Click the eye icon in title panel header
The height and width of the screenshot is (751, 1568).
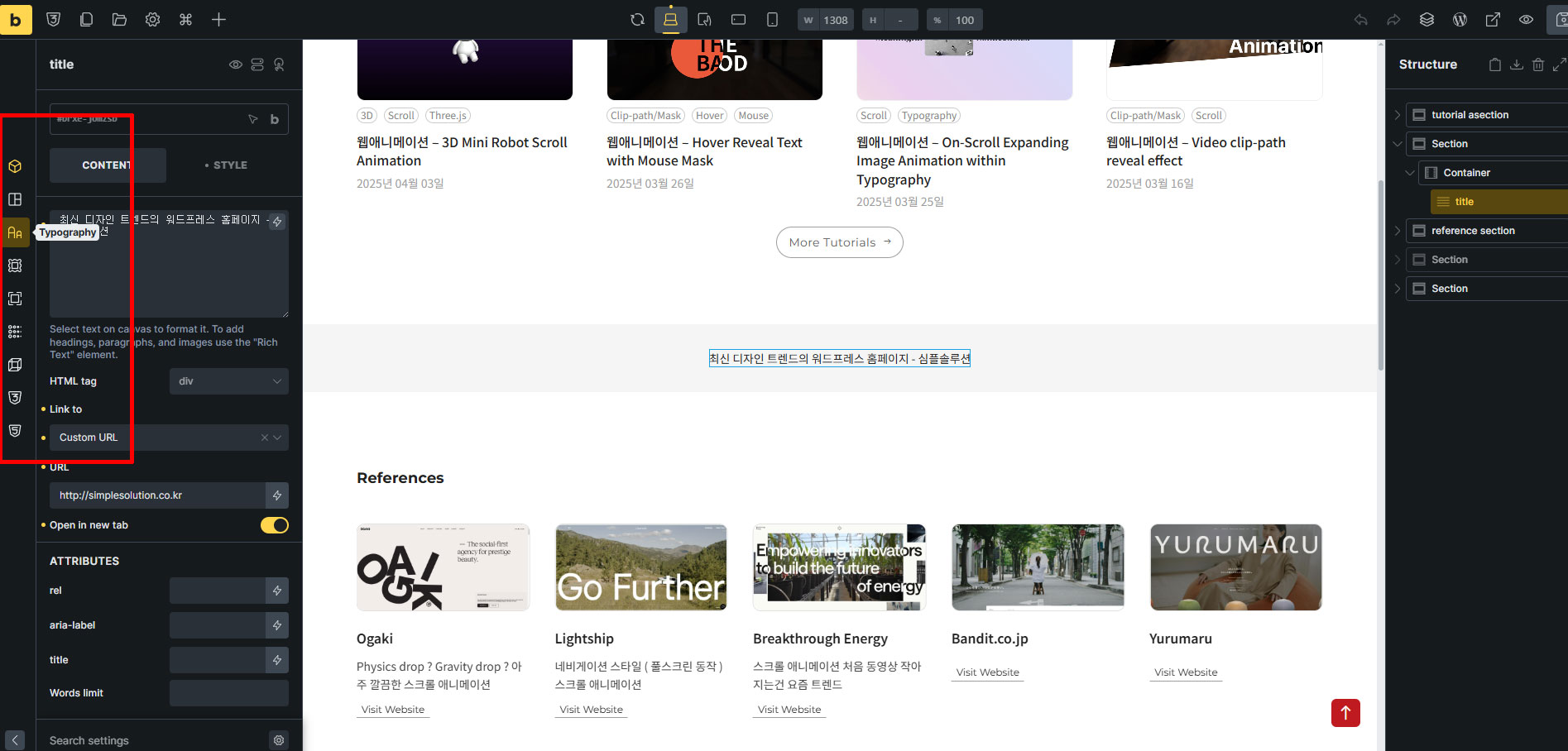[236, 65]
